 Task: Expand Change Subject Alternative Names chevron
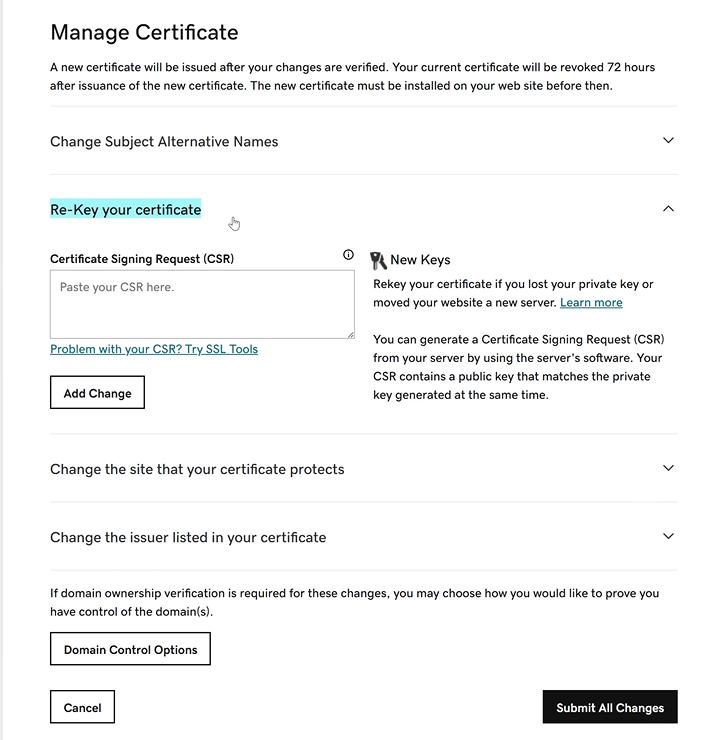[x=668, y=140]
